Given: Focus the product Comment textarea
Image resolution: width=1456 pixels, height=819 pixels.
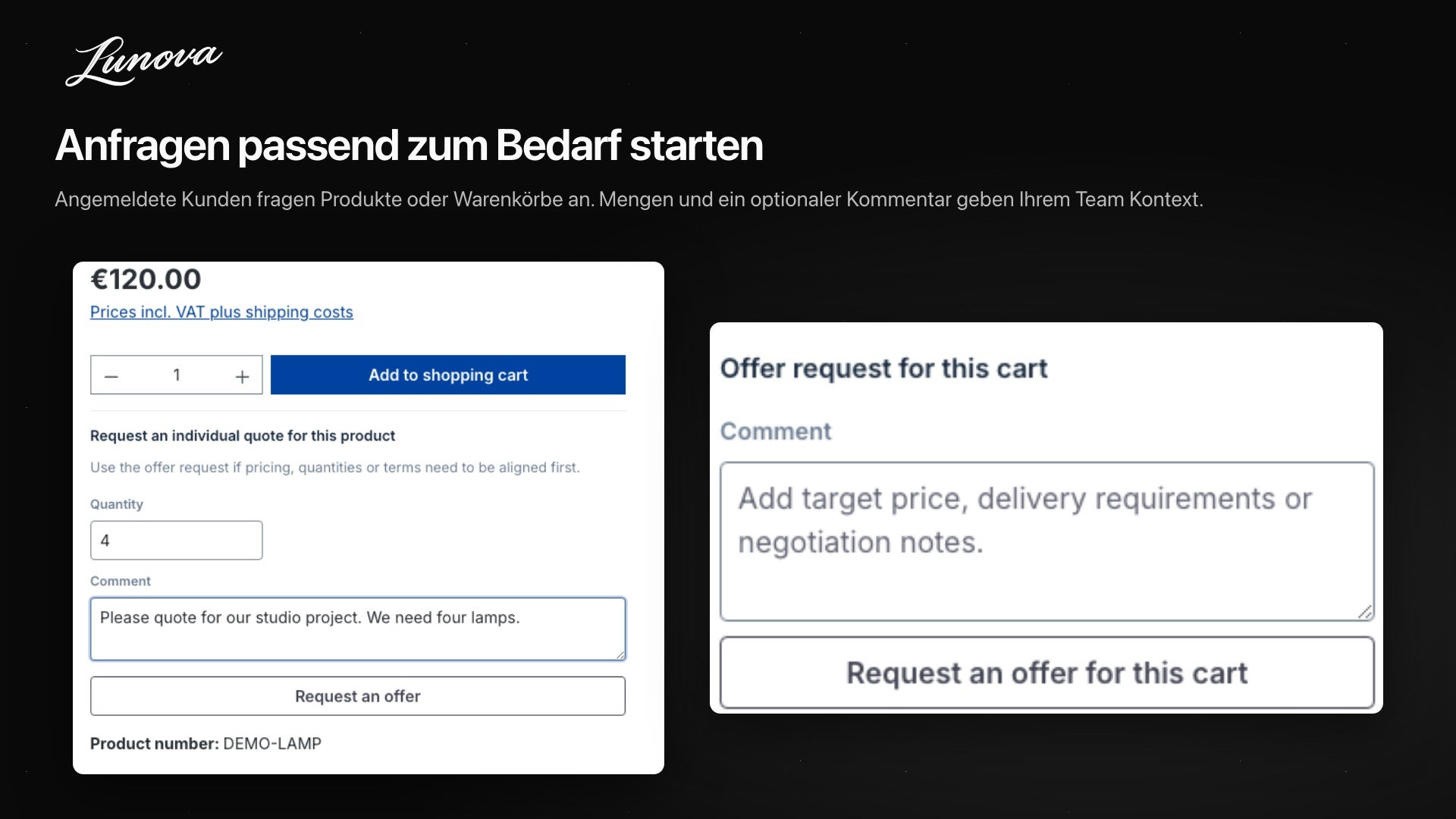Looking at the screenshot, I should 358,629.
